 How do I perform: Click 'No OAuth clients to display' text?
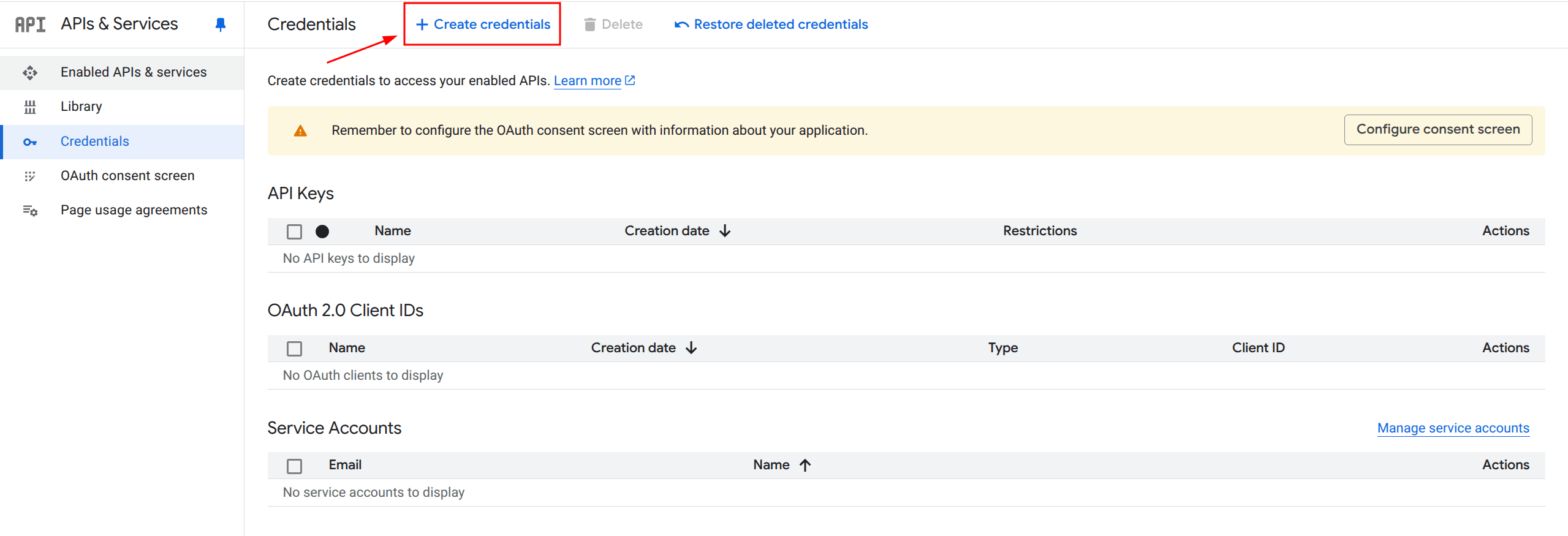coord(363,376)
